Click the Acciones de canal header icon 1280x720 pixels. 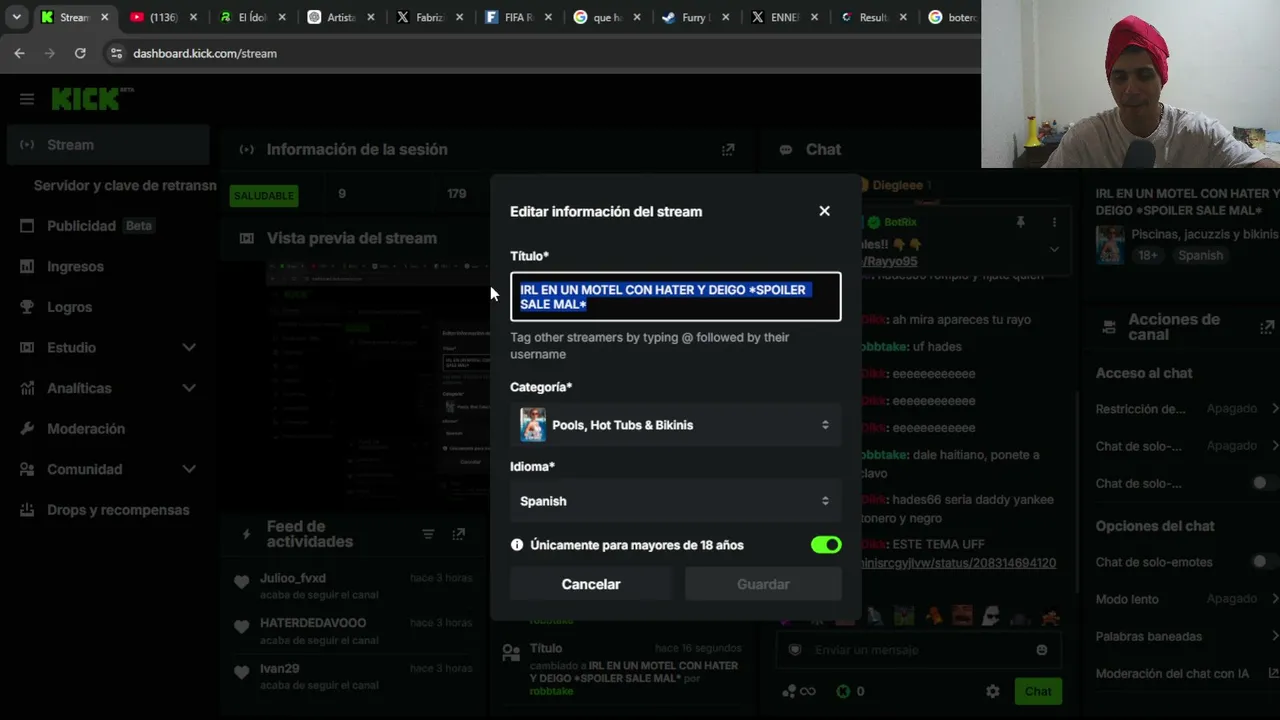coord(1108,327)
